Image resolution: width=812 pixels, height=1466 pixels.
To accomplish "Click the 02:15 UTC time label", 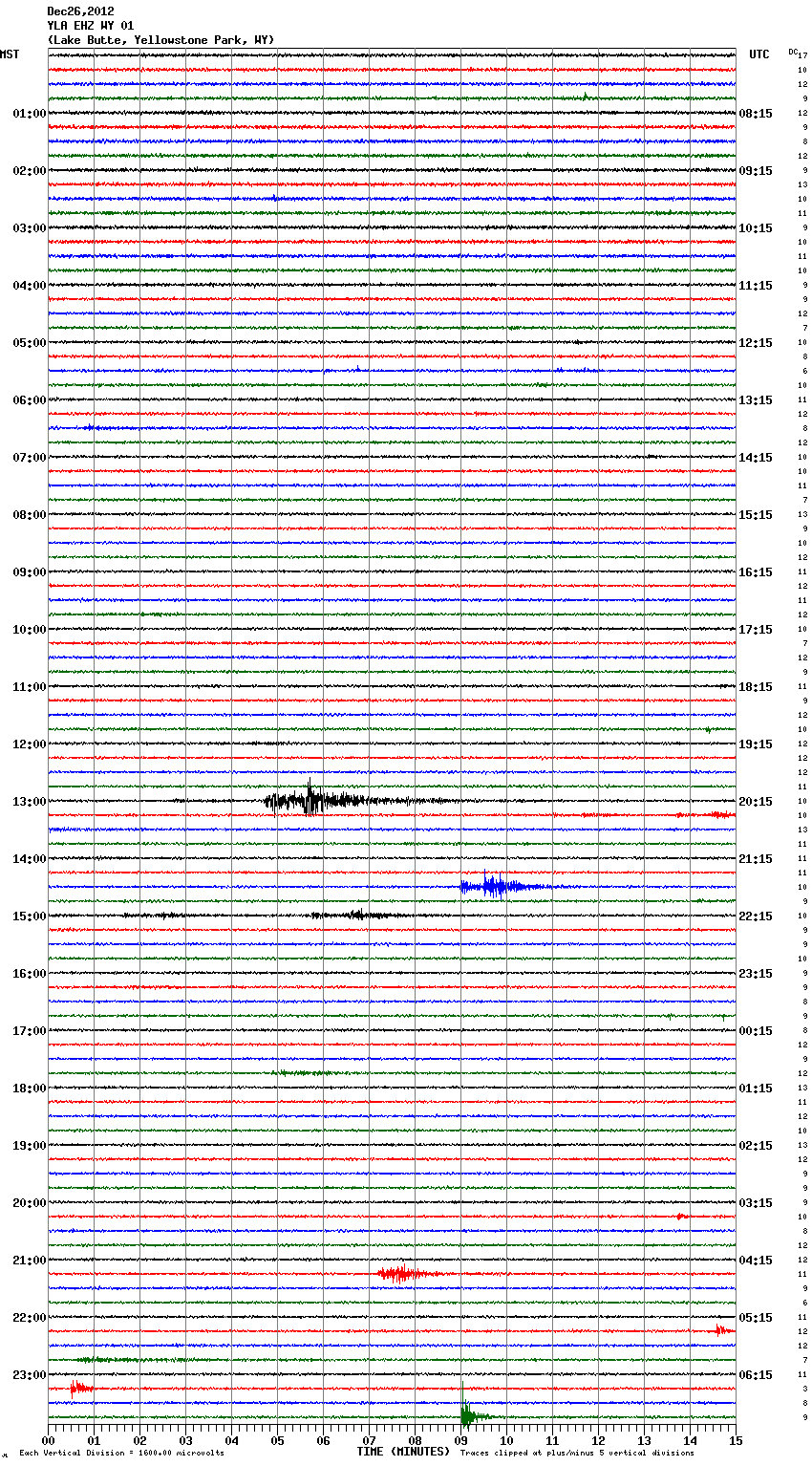I will click(756, 1146).
